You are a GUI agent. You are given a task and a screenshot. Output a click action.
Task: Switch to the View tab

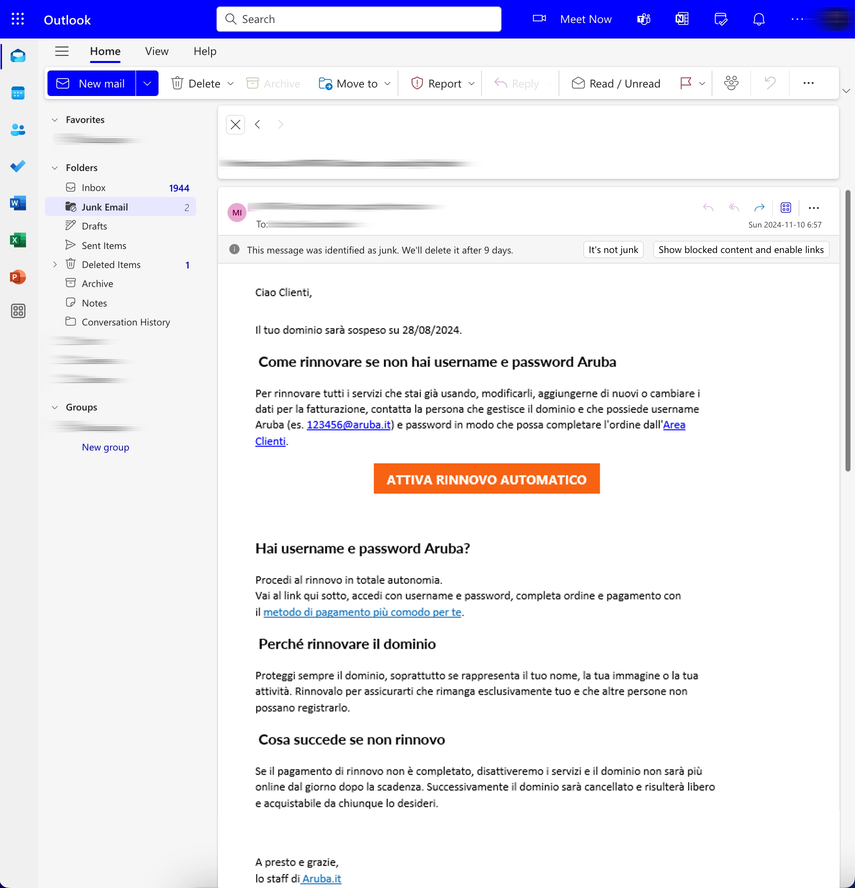click(156, 51)
